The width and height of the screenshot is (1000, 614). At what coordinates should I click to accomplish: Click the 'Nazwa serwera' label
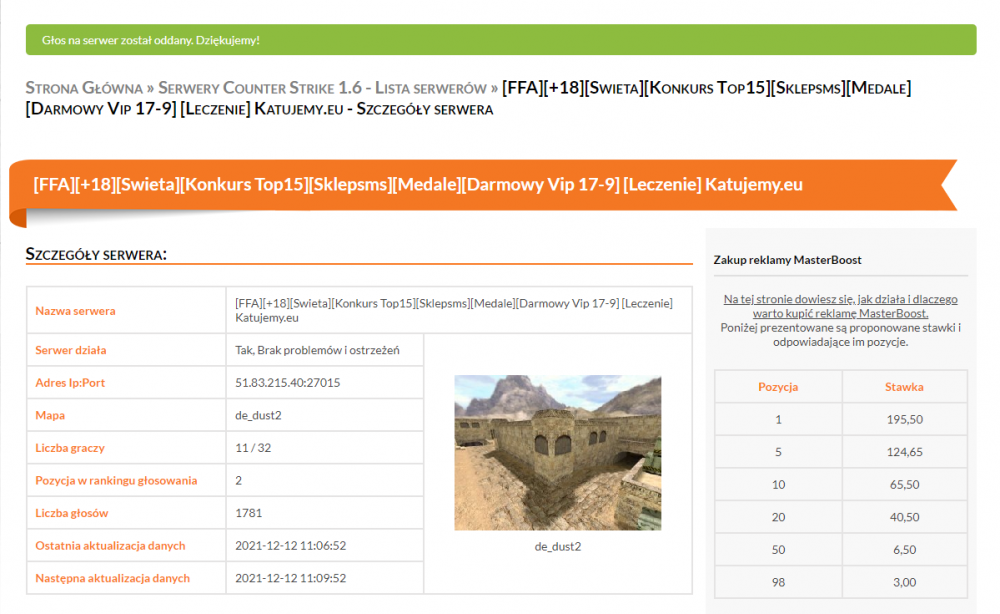pos(75,311)
